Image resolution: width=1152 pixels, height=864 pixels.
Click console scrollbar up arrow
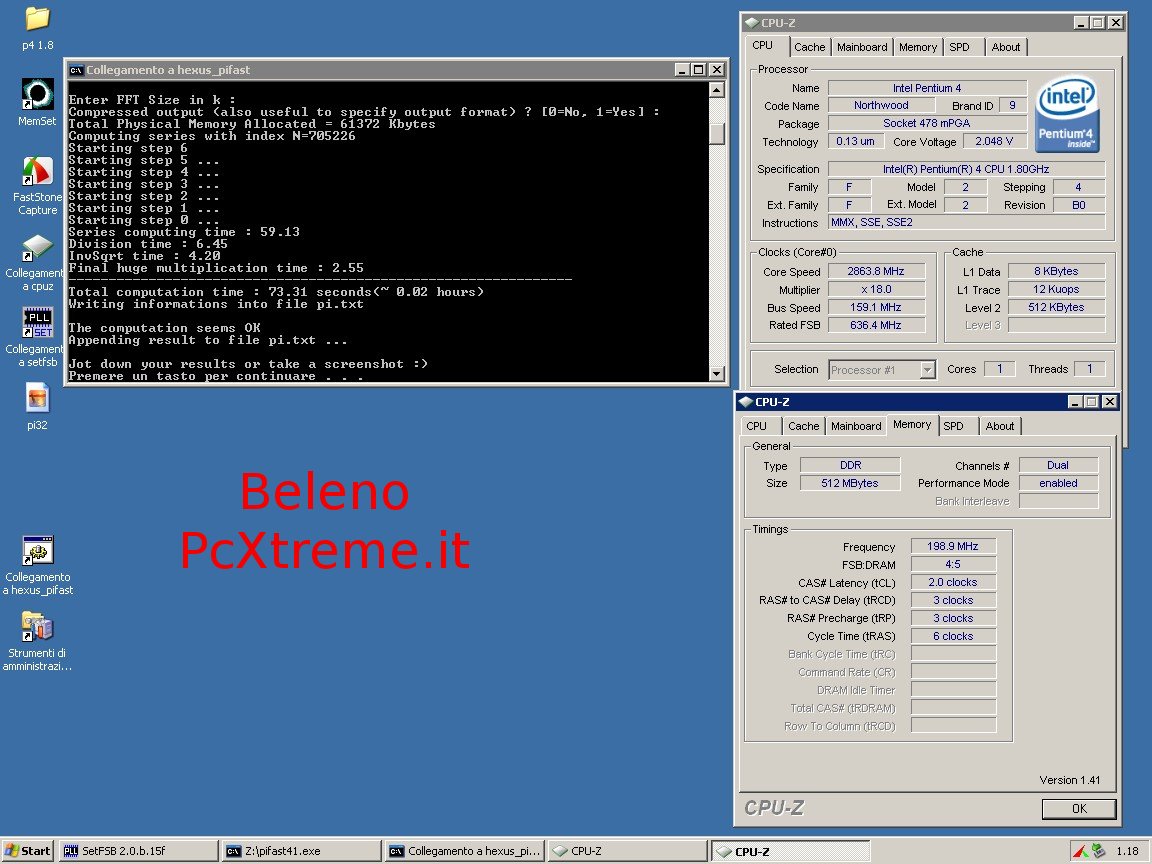pos(717,90)
